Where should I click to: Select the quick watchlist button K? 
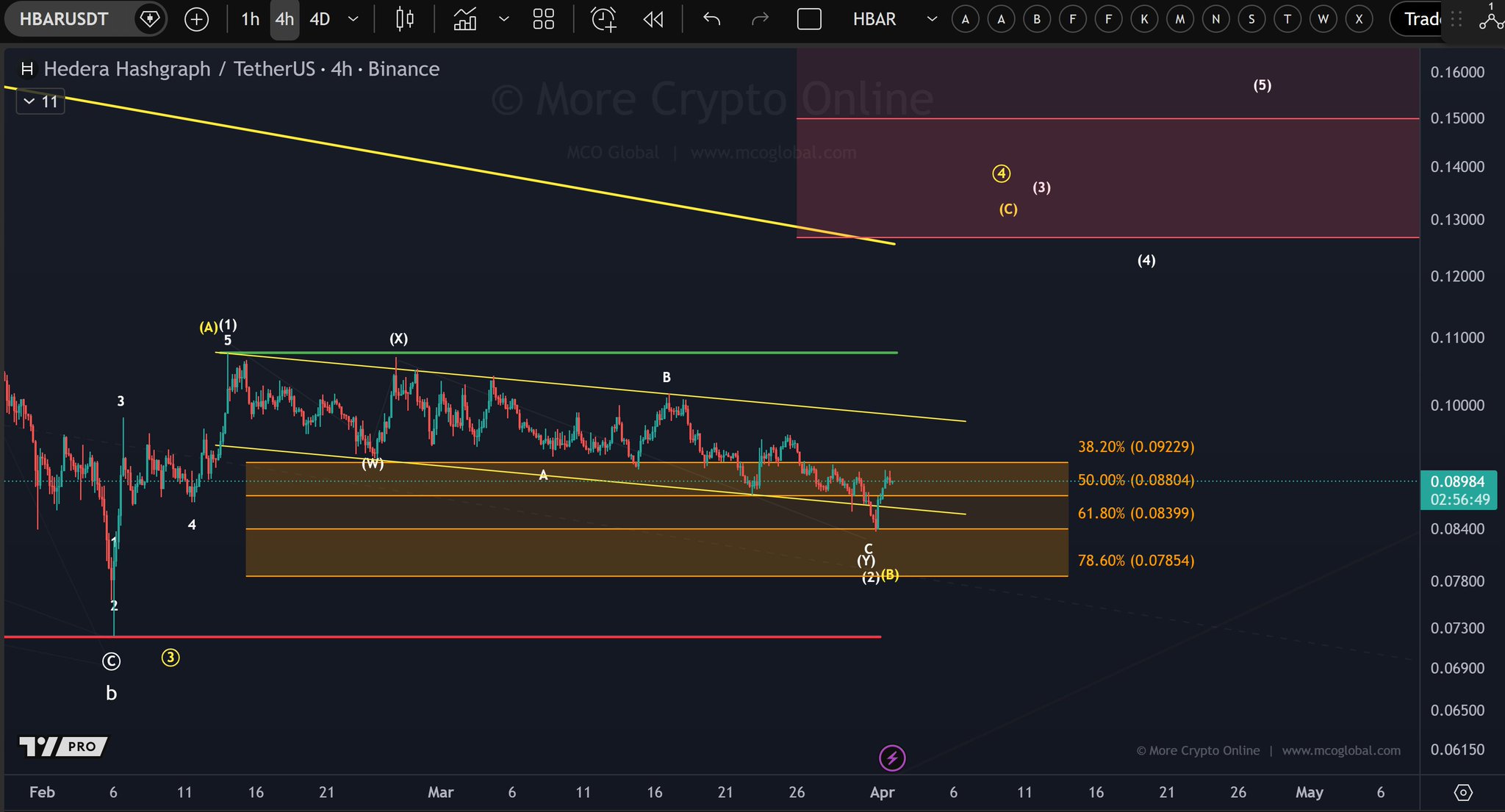[x=1144, y=19]
